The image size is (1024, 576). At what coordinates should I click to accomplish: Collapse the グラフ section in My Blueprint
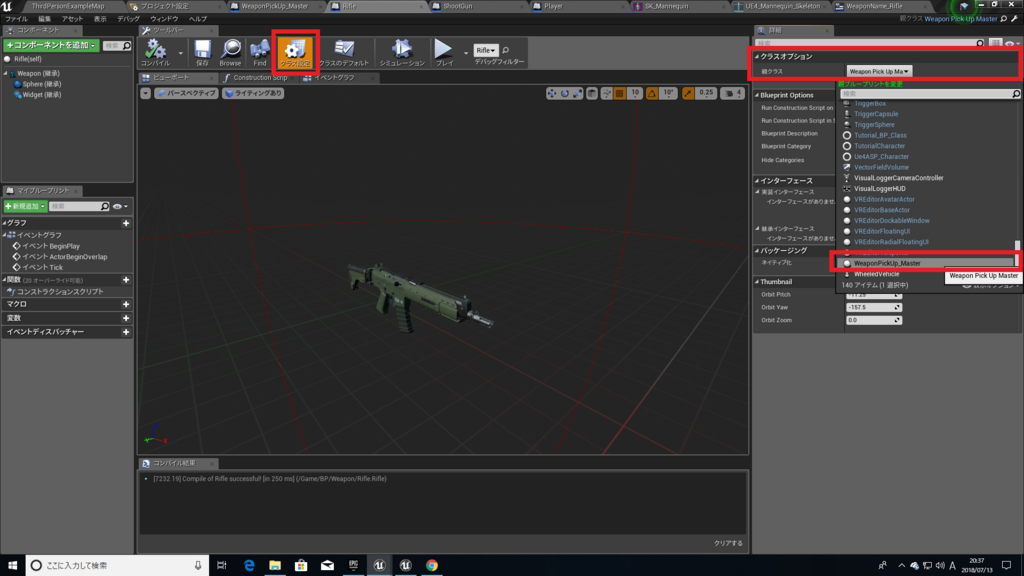pos(5,223)
